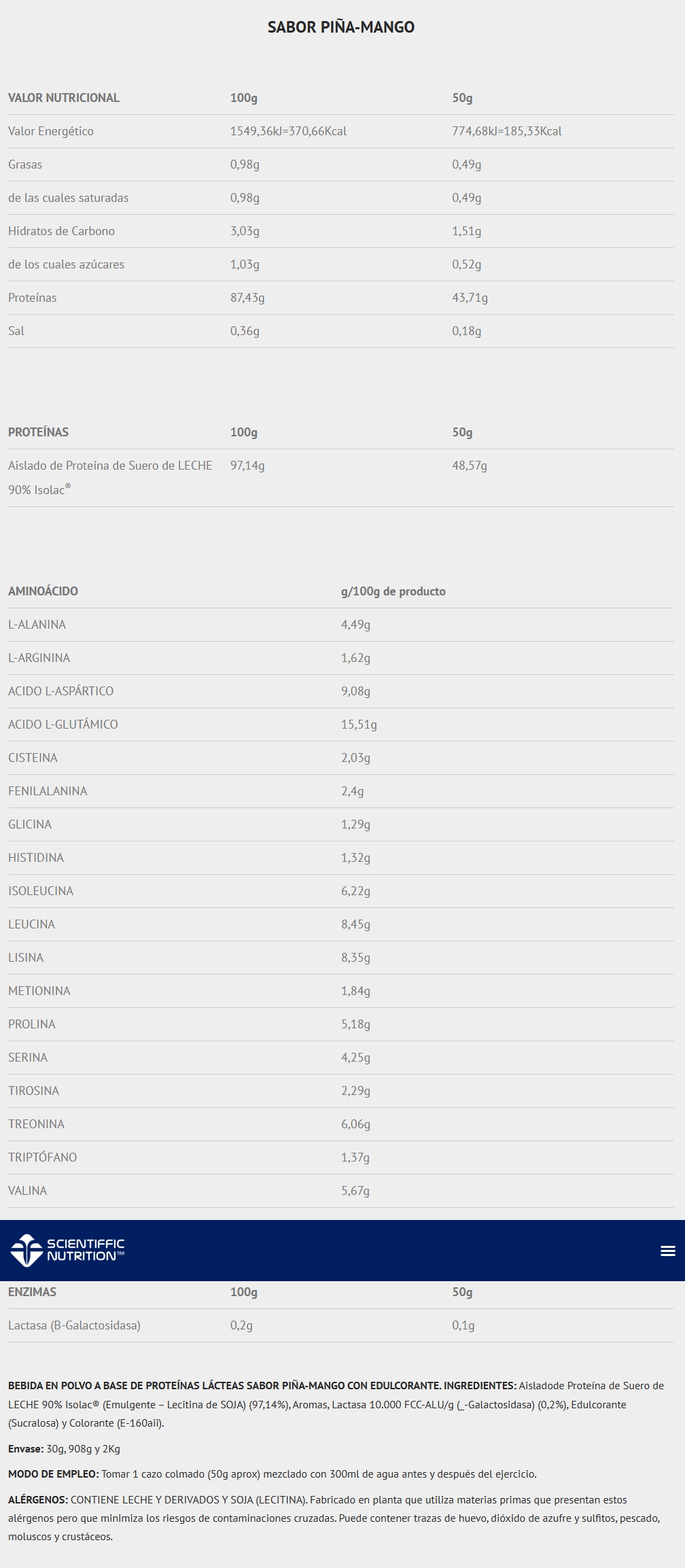Click the Lactasa (B-Galactosidasa) row label
This screenshot has height=1568, width=685.
coord(74,1325)
